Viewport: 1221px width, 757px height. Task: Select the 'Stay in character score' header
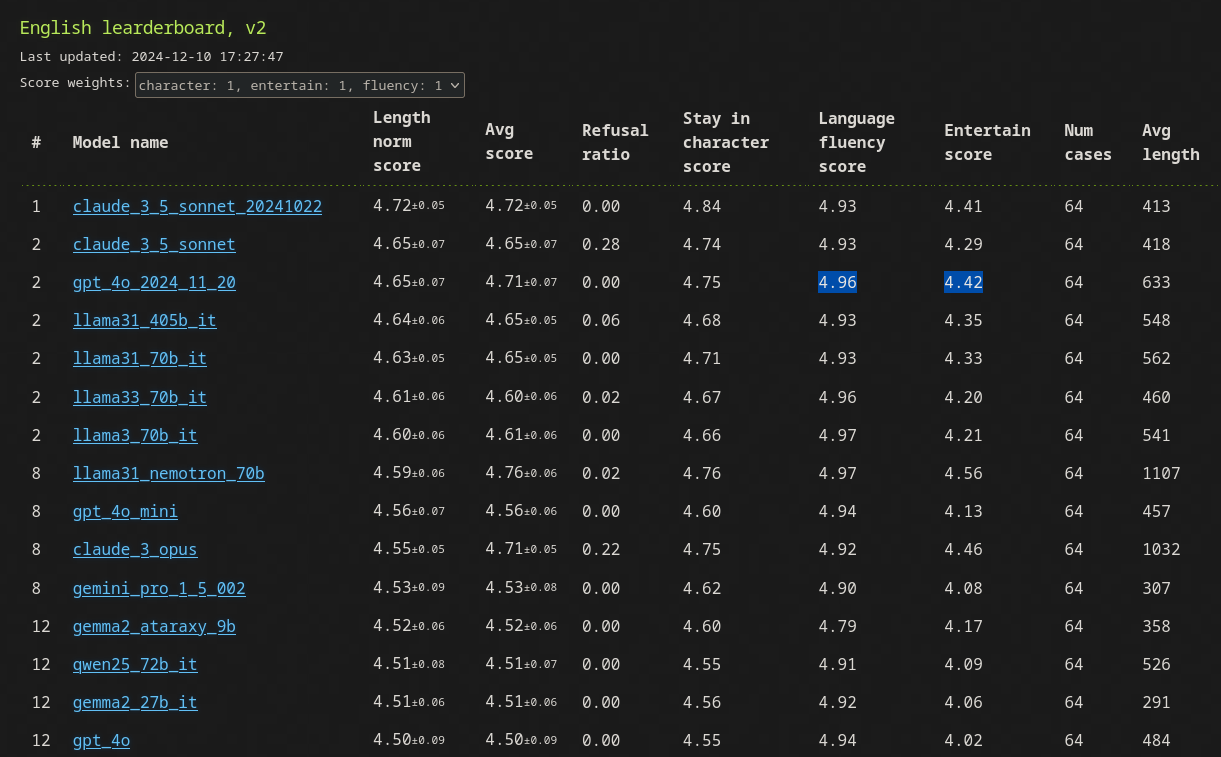point(726,142)
